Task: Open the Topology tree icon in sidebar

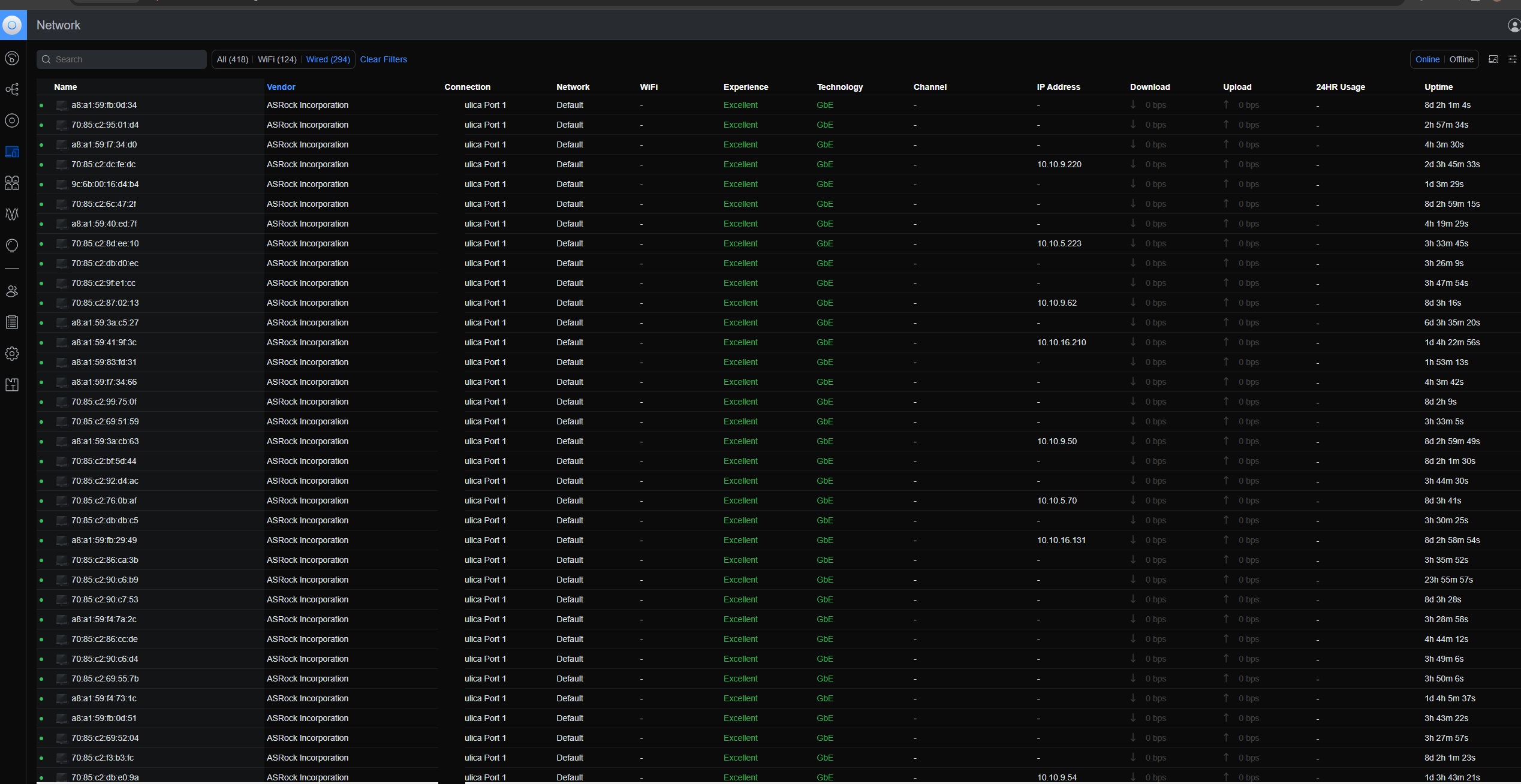Action: click(x=12, y=89)
